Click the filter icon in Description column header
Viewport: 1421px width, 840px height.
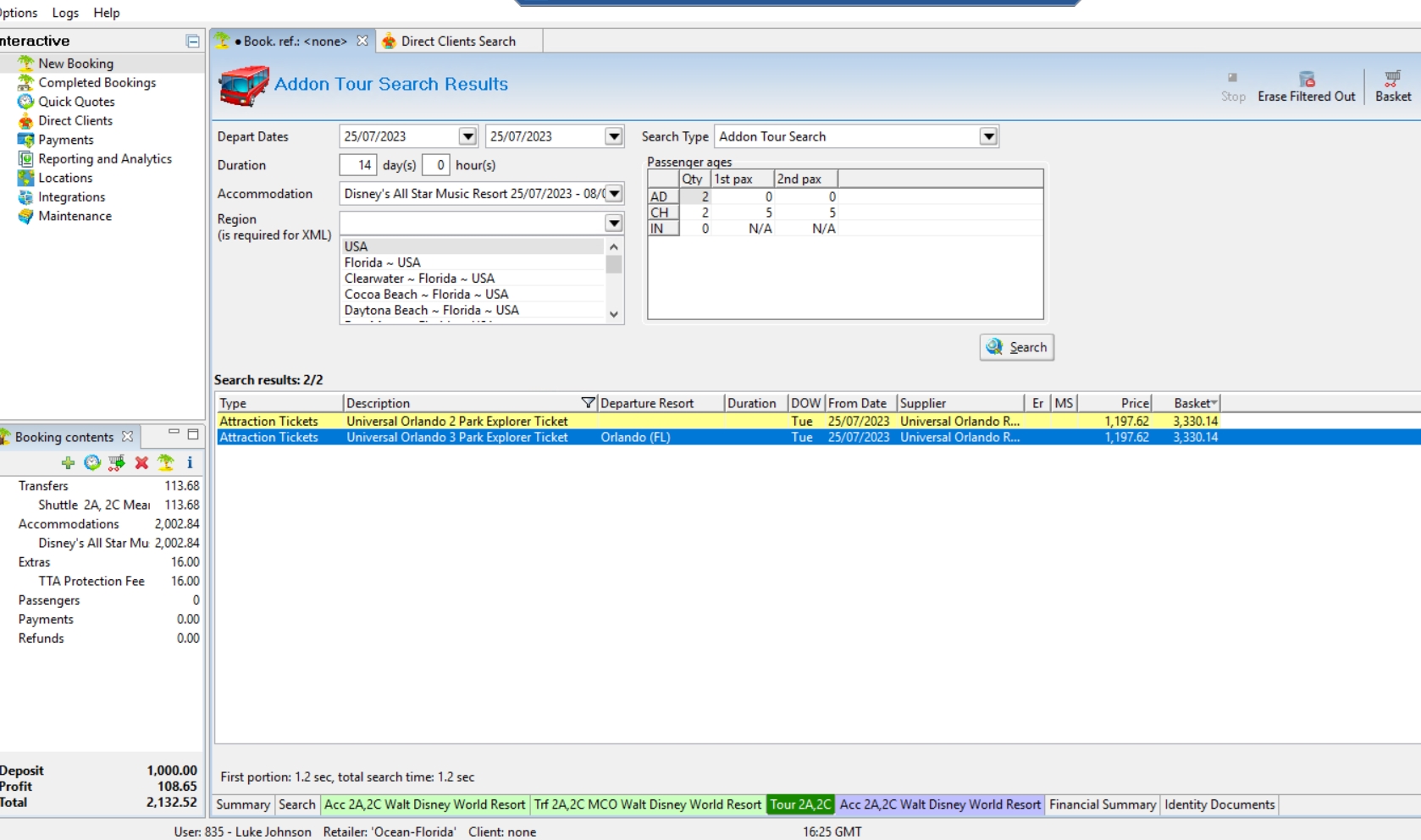[588, 403]
